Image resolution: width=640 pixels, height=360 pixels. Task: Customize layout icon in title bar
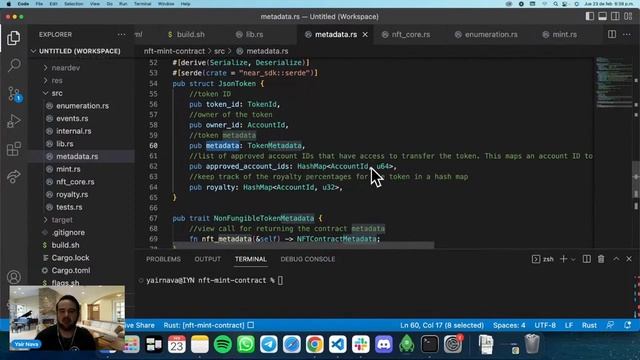[628, 16]
